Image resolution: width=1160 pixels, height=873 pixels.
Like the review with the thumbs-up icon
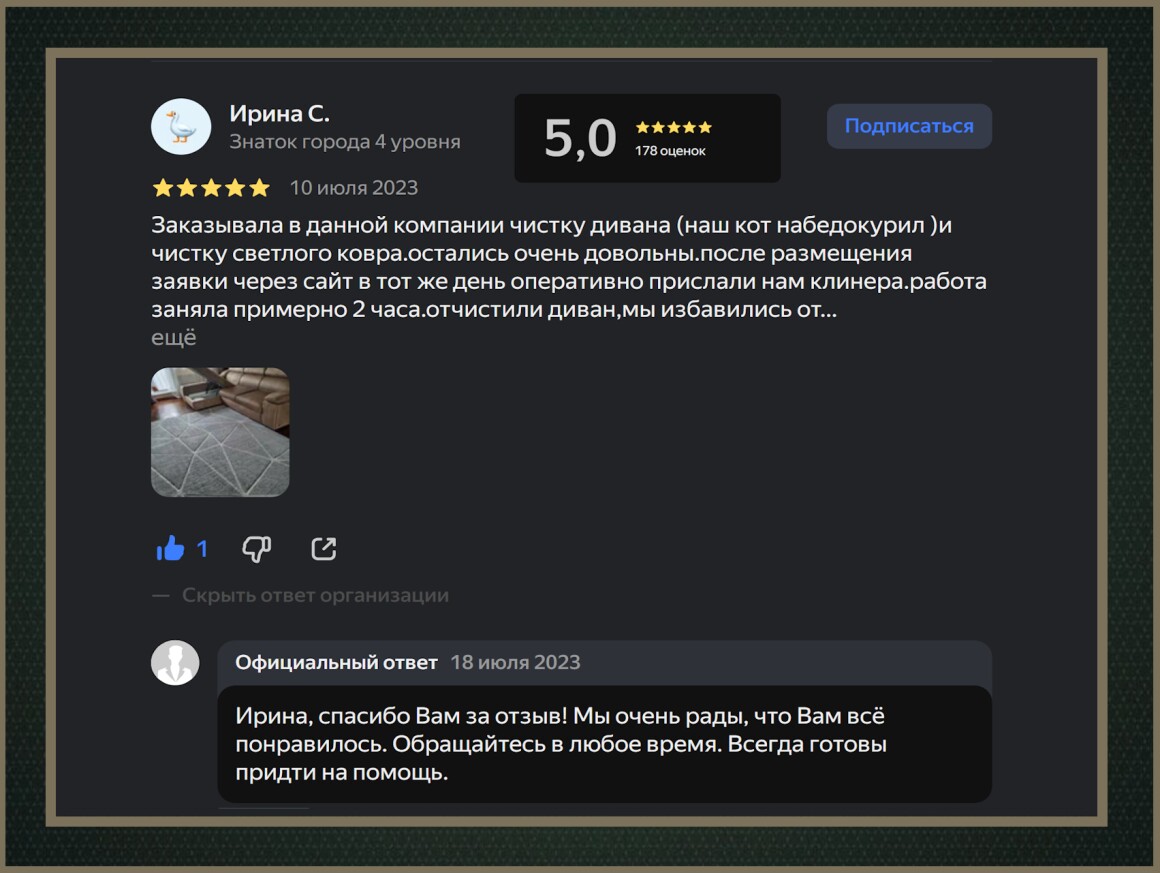point(170,548)
